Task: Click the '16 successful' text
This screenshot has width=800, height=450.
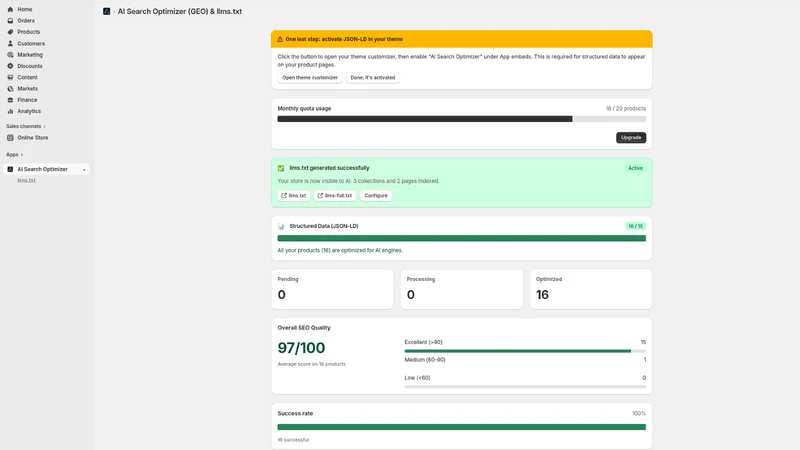Action: point(293,440)
